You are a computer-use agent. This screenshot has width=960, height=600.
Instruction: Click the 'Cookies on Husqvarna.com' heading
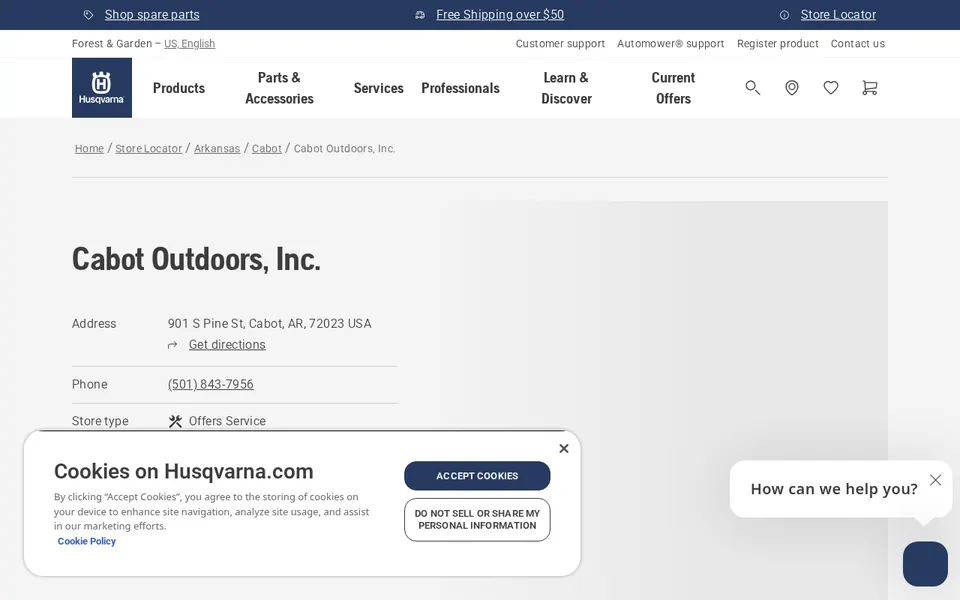[184, 471]
